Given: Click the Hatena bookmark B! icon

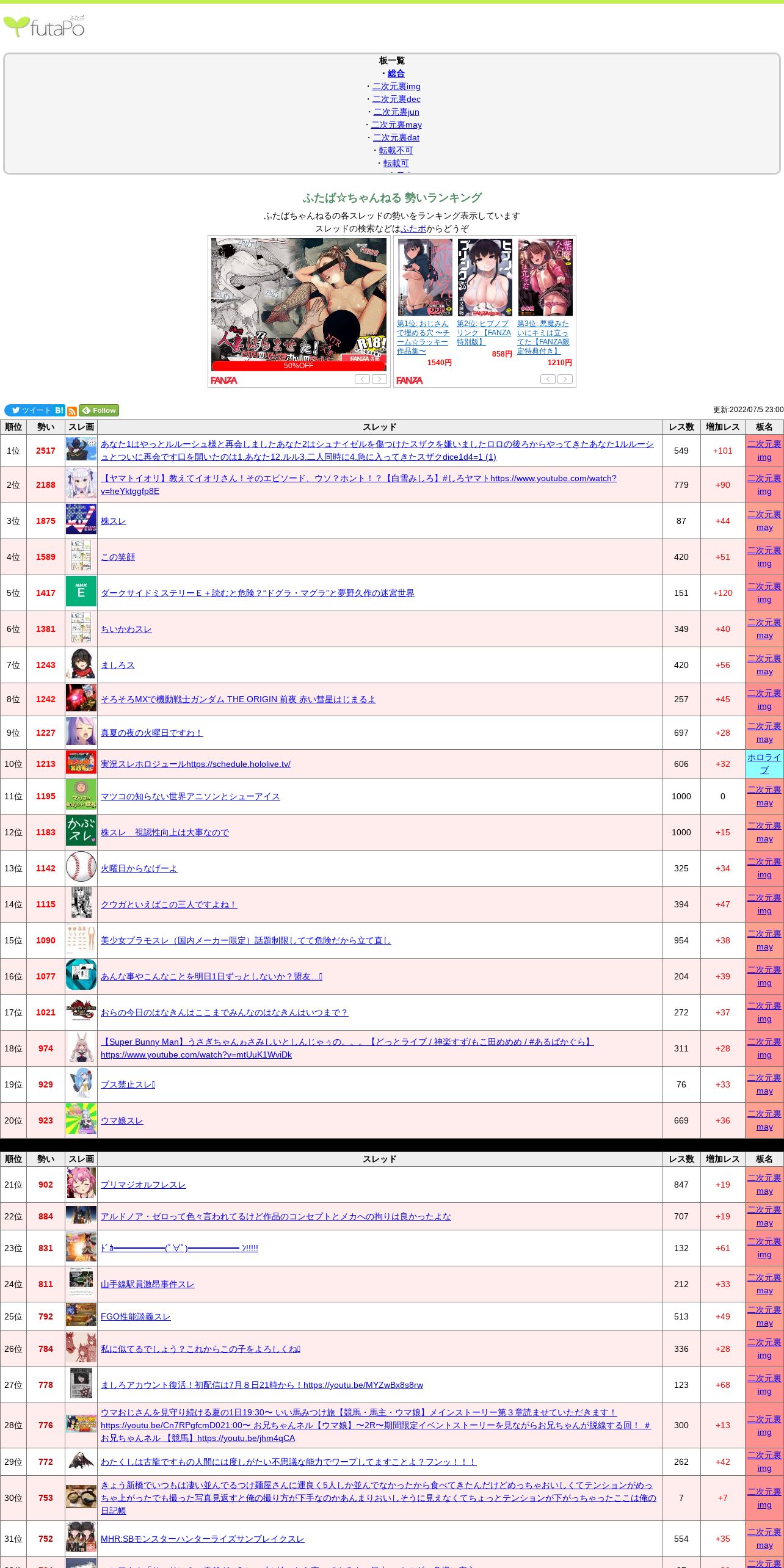Looking at the screenshot, I should 59,410.
